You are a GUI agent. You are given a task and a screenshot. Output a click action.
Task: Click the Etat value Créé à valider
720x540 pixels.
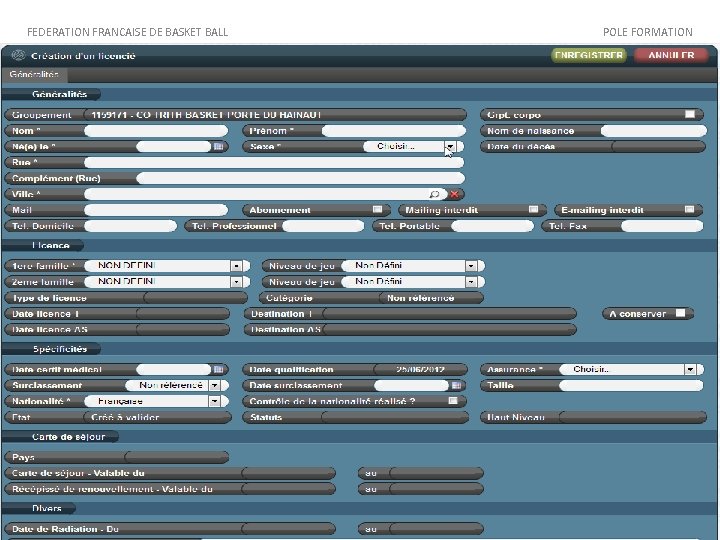click(158, 417)
